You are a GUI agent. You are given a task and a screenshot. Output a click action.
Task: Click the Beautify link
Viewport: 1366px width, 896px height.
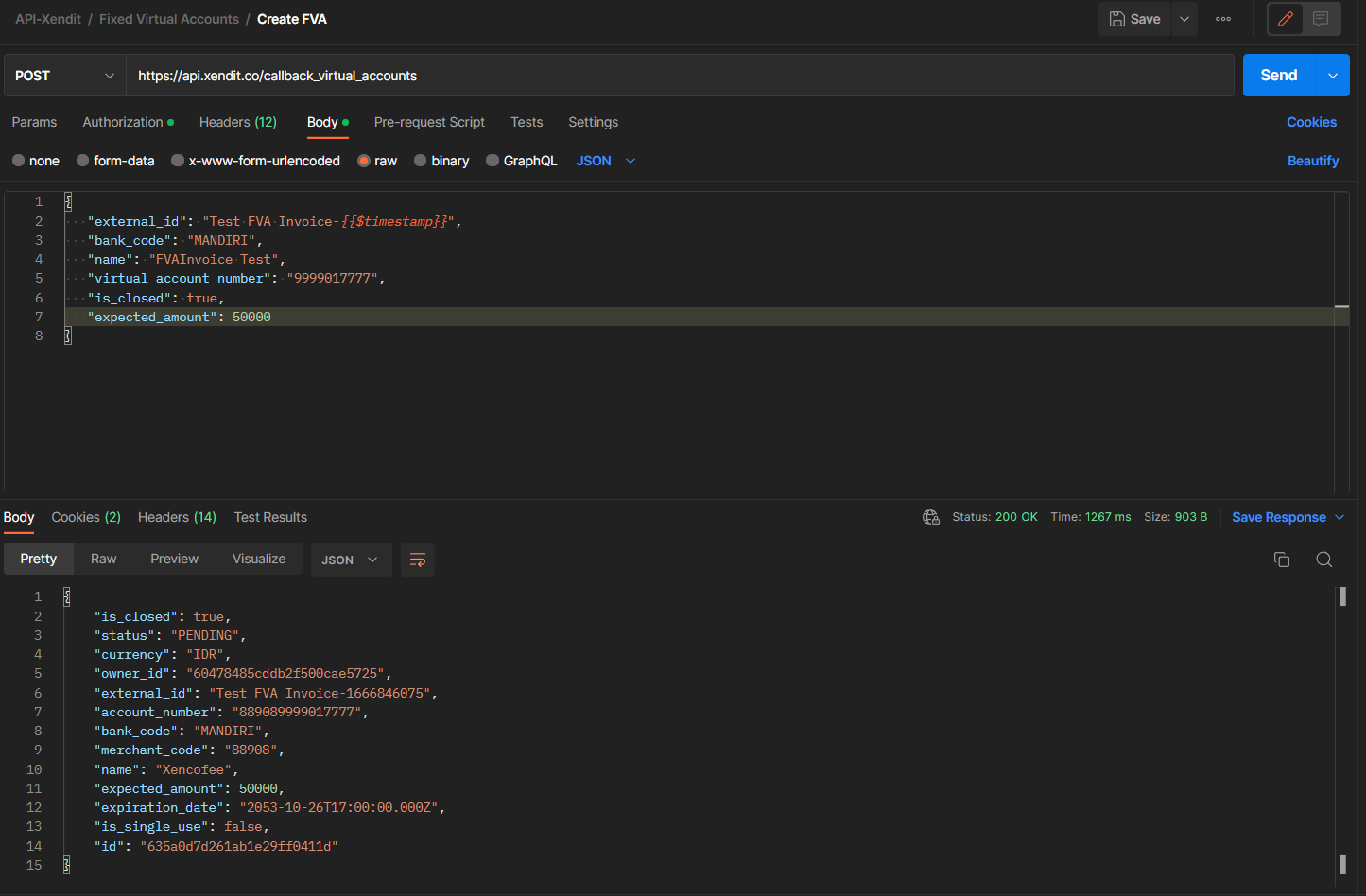pyautogui.click(x=1312, y=161)
